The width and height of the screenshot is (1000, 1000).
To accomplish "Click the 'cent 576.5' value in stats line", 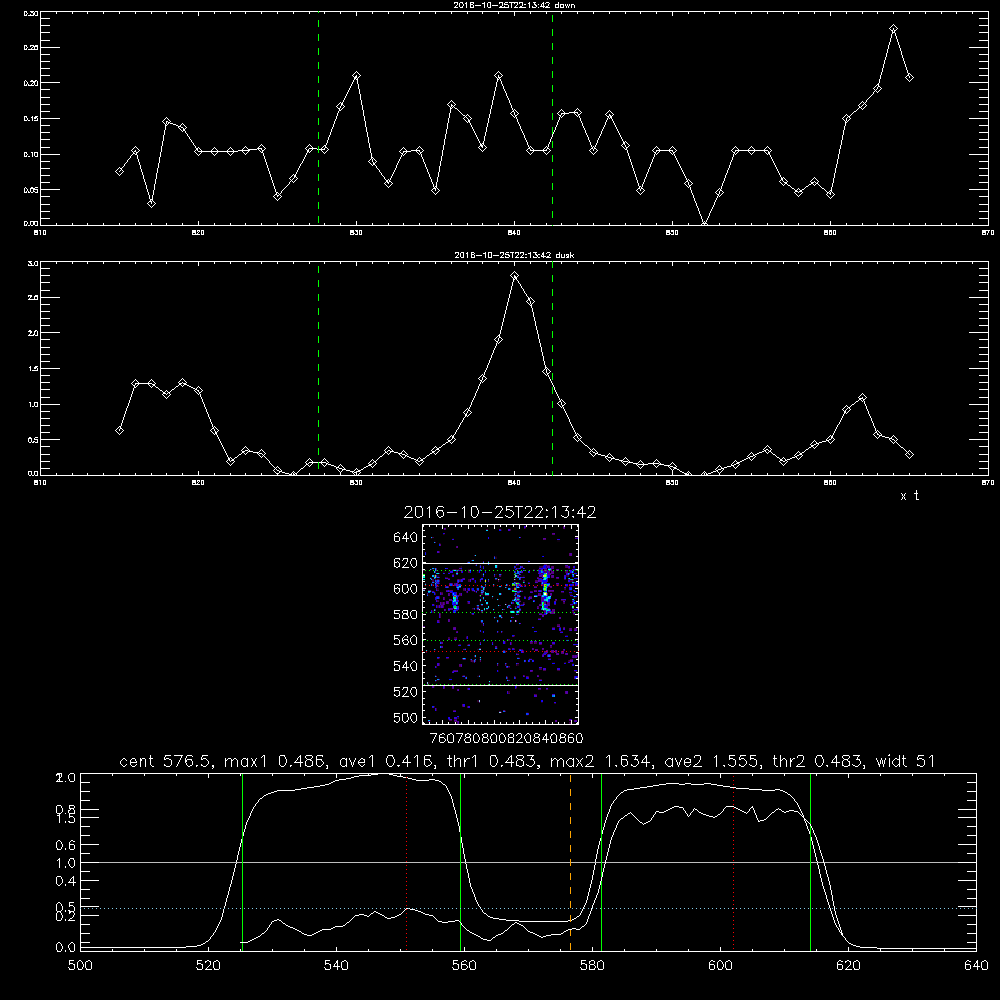I will point(166,761).
